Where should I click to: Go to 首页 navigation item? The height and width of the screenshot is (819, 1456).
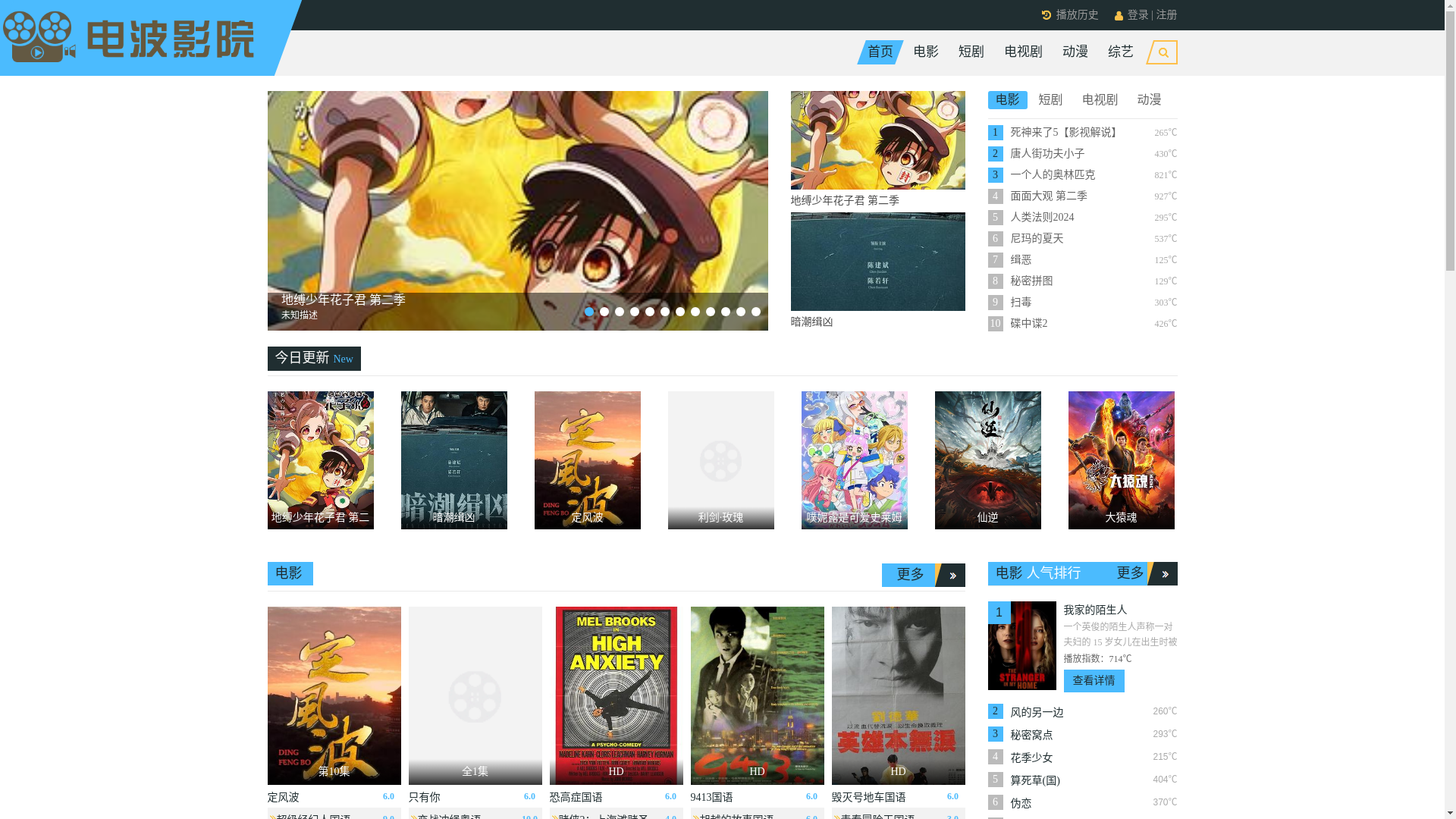tap(880, 52)
